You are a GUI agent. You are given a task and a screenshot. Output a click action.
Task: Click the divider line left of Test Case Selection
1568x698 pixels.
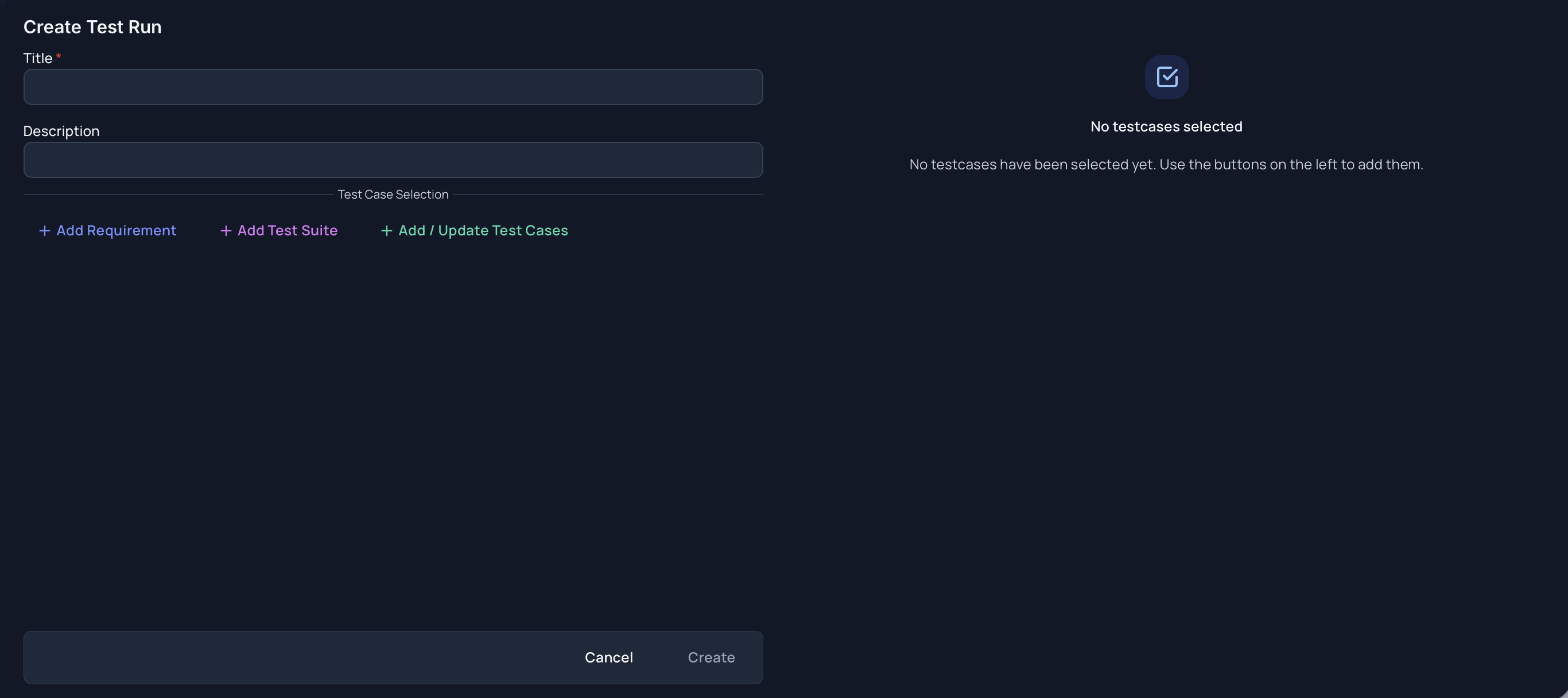[x=178, y=195]
